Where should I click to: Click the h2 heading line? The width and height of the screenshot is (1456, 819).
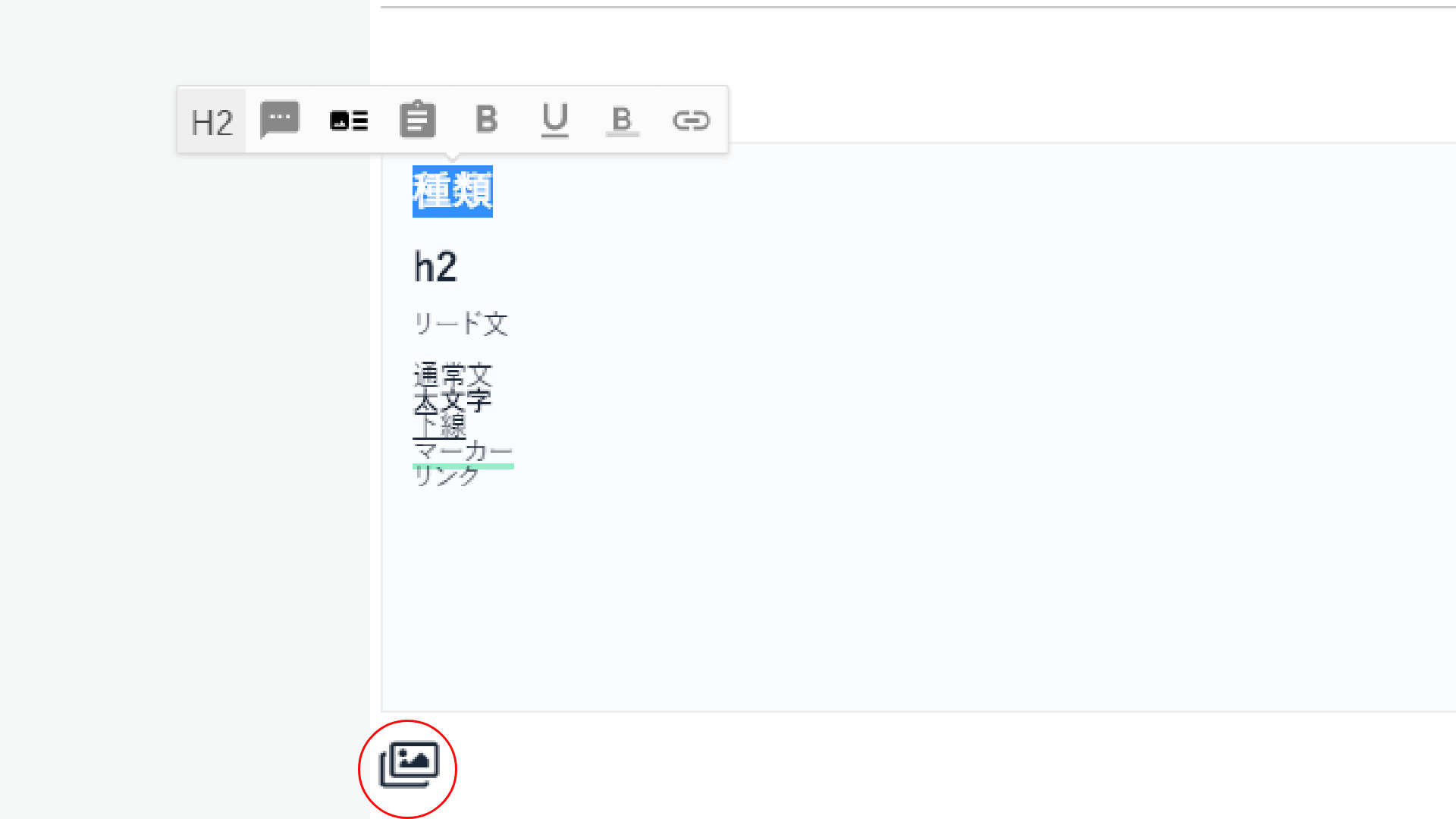tap(435, 267)
